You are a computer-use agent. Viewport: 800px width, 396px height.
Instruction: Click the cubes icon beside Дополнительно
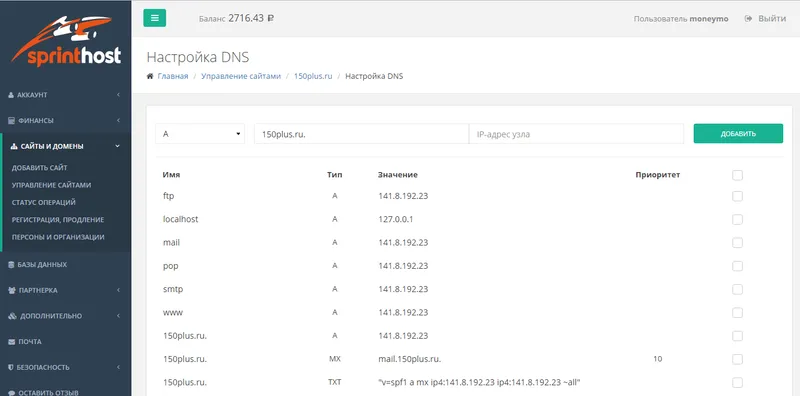[x=13, y=316]
